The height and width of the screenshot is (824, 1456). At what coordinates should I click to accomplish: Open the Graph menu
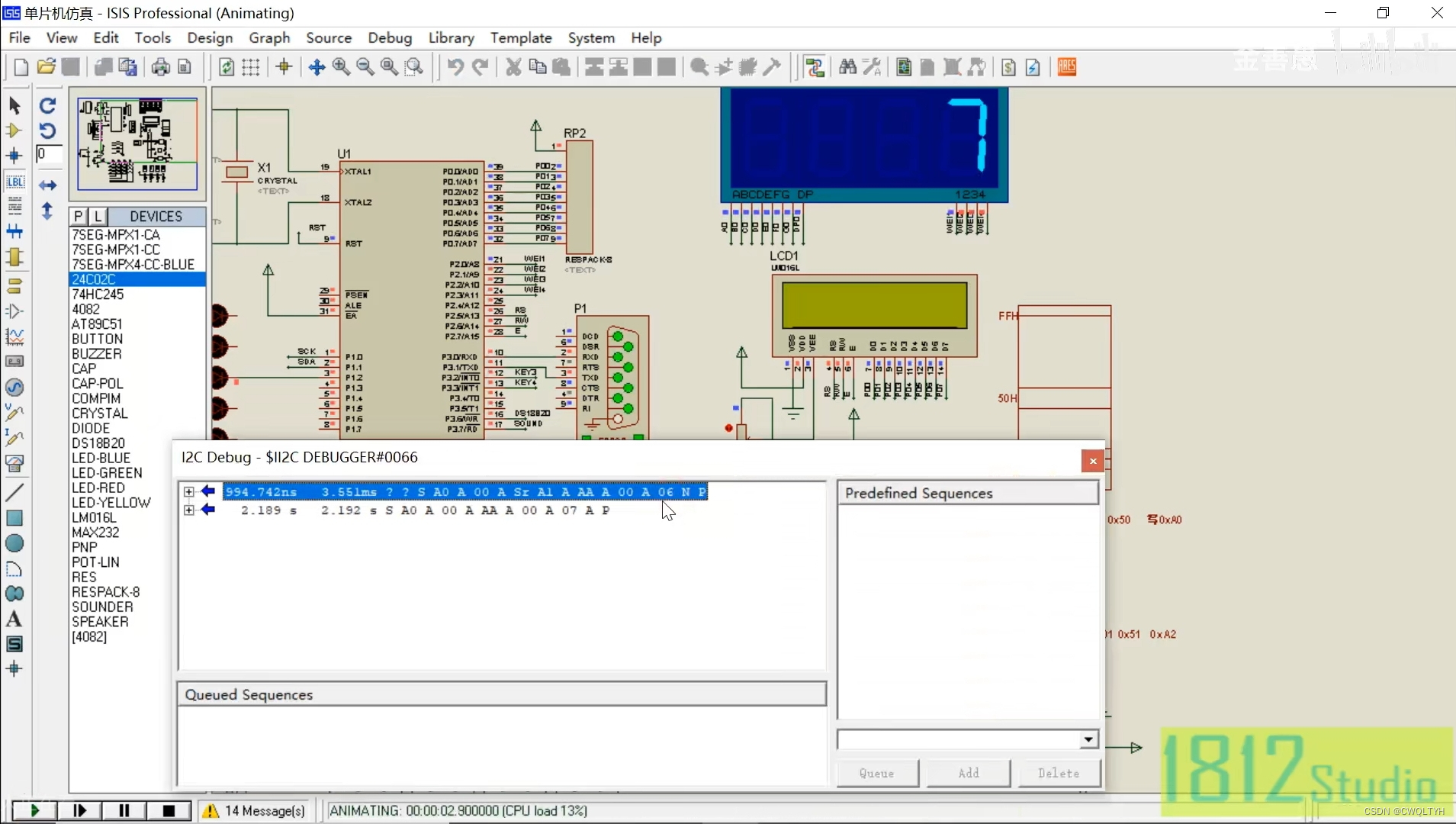[x=269, y=37]
